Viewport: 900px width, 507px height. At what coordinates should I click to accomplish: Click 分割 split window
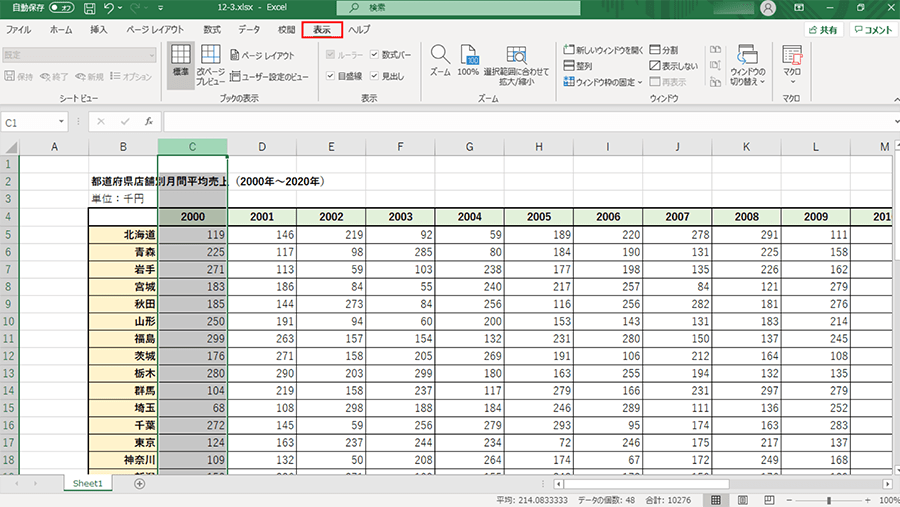[x=664, y=50]
